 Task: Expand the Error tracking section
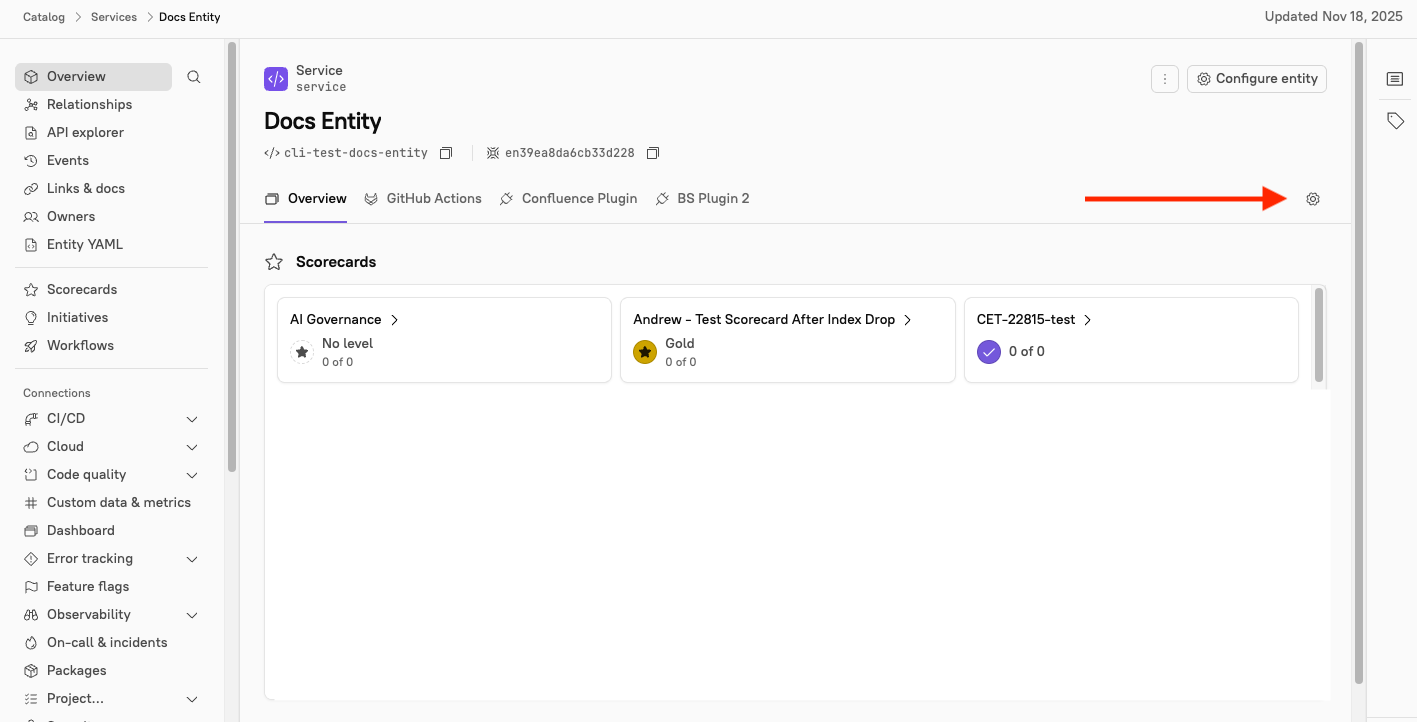pos(192,559)
